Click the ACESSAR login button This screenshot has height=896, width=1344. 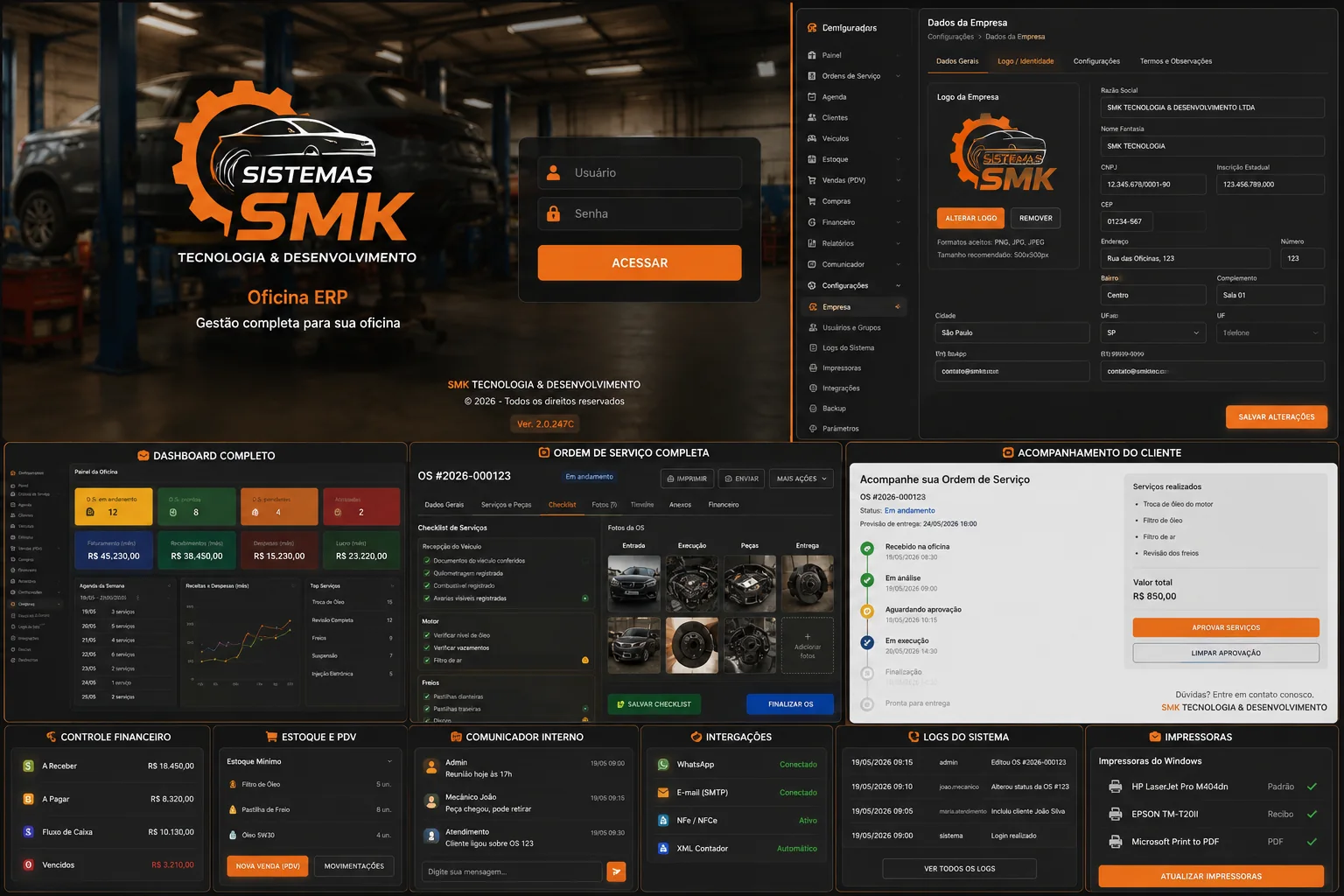click(x=640, y=262)
